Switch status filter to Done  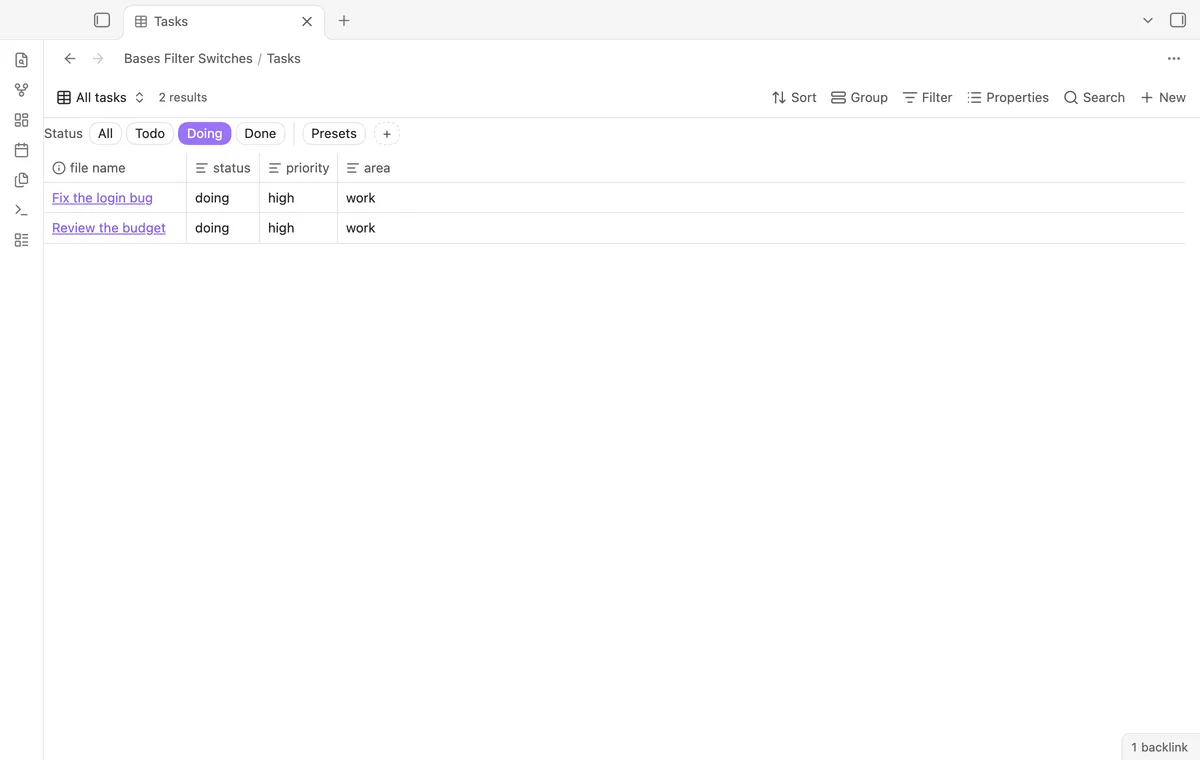pos(260,133)
